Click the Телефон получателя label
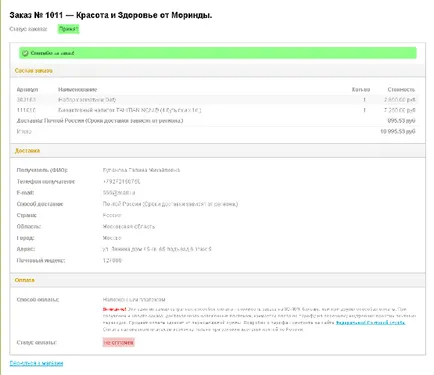This screenshot has height=375, width=434. 46,181
